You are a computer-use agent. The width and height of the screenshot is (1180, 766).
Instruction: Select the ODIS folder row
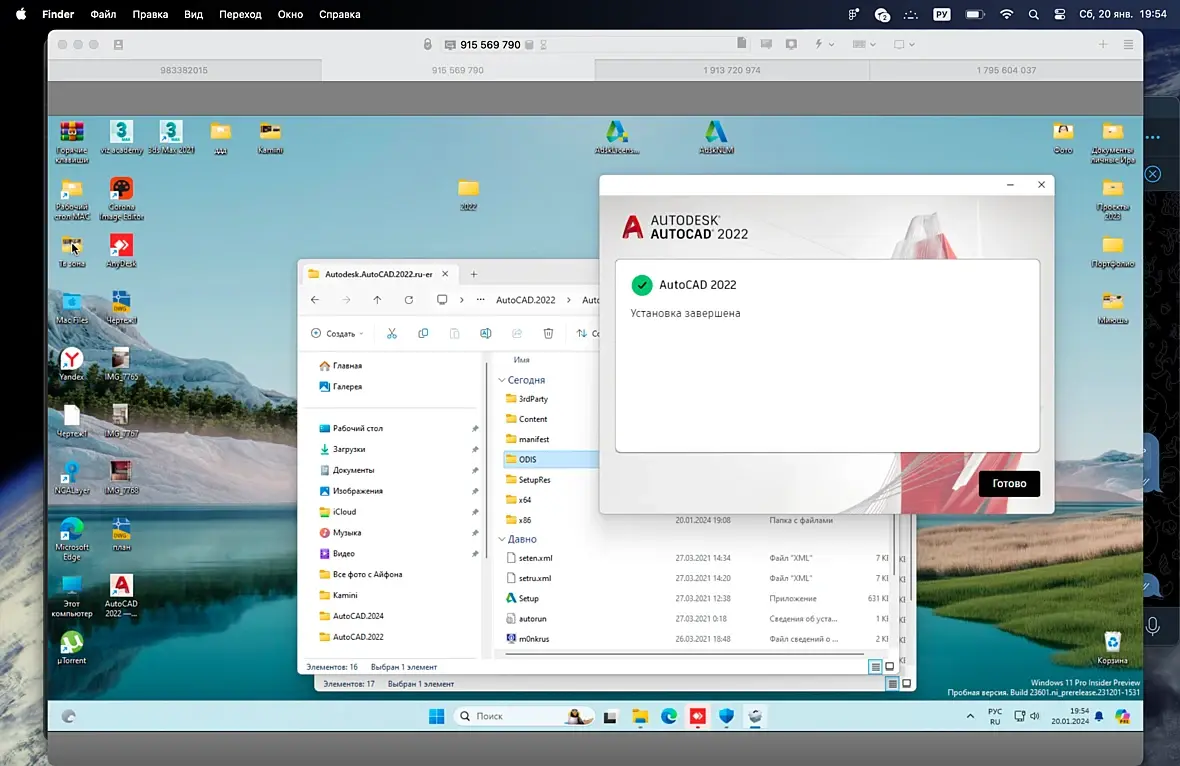point(551,459)
